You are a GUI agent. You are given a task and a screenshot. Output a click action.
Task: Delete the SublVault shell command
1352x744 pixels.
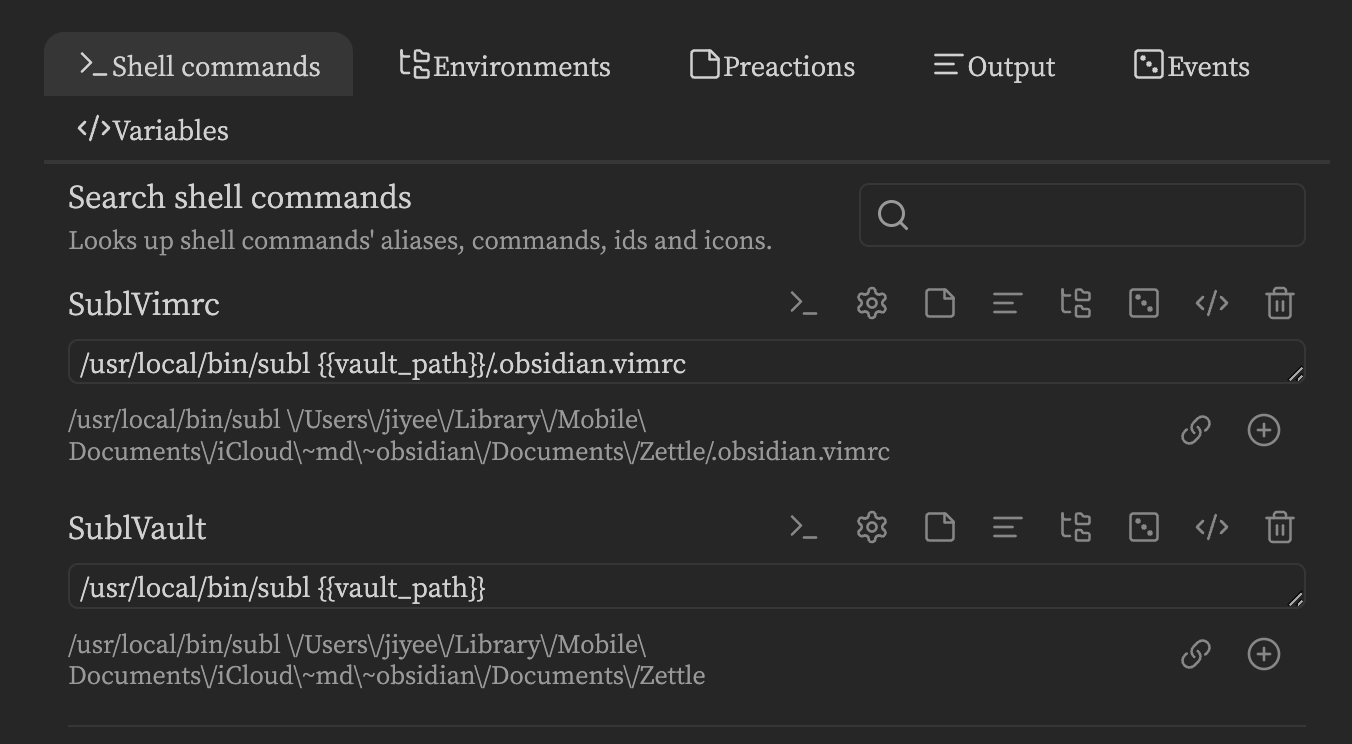[x=1280, y=527]
